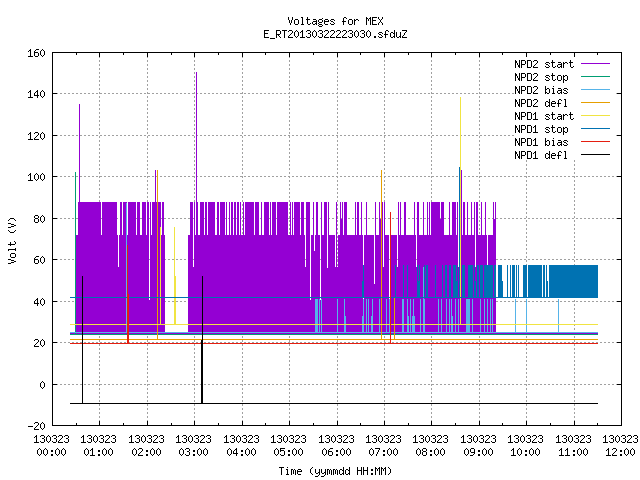Click the y-axis tick label -20
This screenshot has width=640, height=480.
coord(36,426)
